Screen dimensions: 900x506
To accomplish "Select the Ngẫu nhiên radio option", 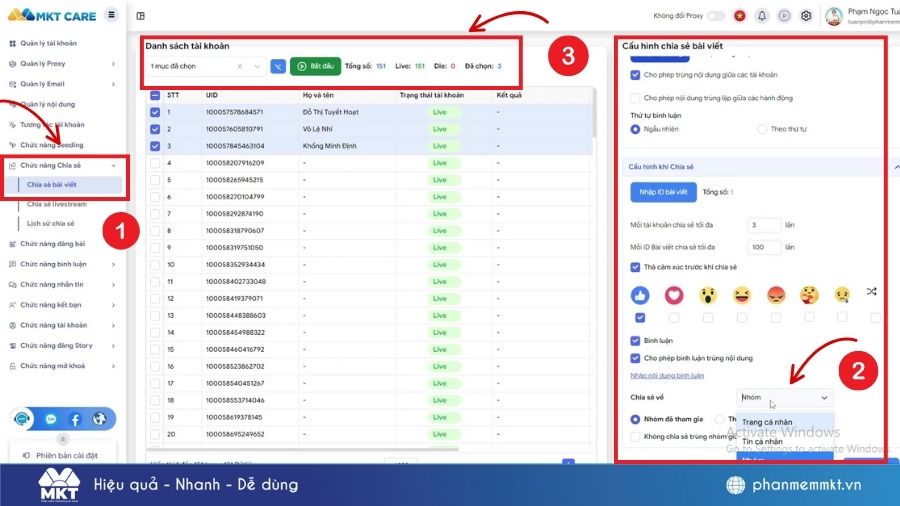I will coord(635,130).
